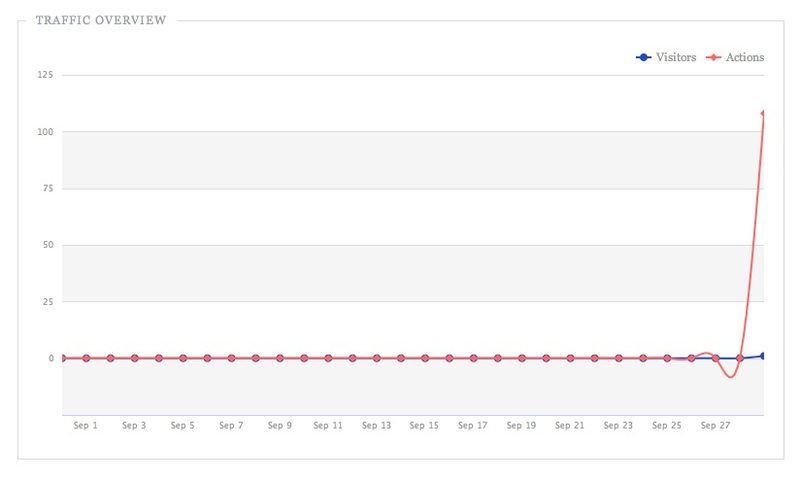The height and width of the screenshot is (479, 800).
Task: Click the data point above Sep 1
Action: pyautogui.click(x=86, y=358)
